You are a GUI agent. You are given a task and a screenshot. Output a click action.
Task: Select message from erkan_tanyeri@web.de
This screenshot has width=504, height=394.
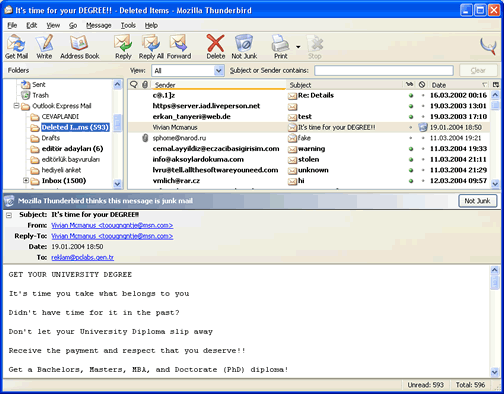308,117
